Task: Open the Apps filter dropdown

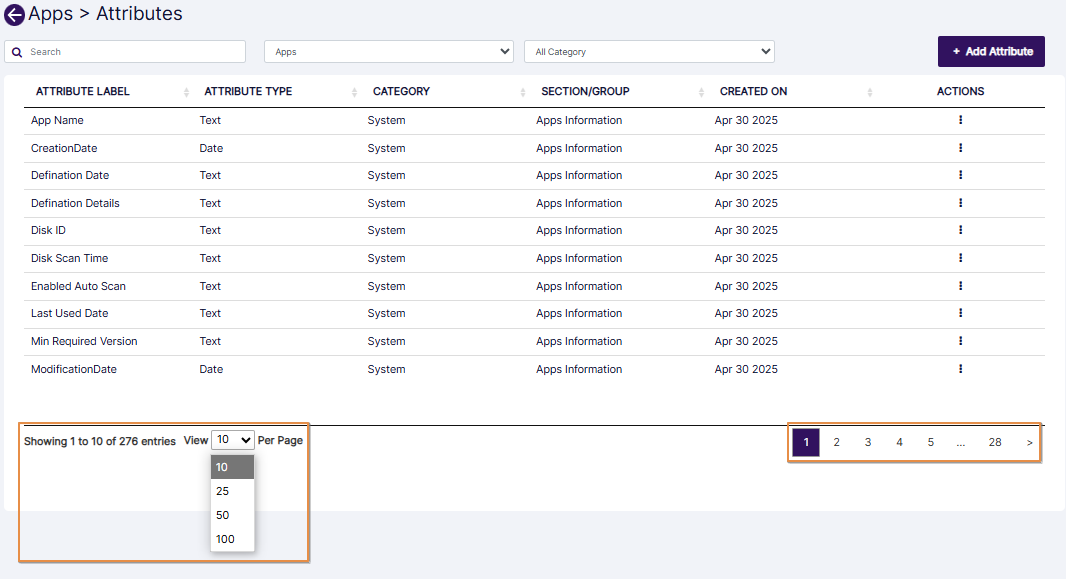Action: [388, 51]
